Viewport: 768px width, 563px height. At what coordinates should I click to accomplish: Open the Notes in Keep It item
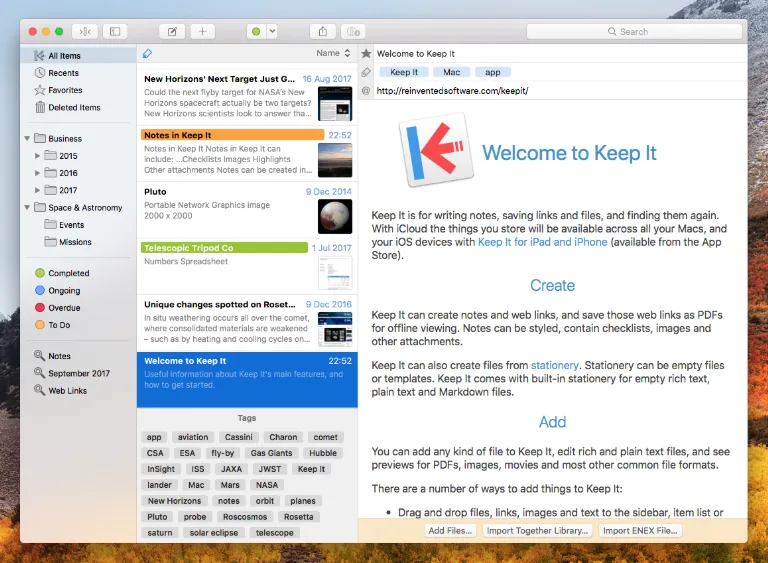click(247, 153)
